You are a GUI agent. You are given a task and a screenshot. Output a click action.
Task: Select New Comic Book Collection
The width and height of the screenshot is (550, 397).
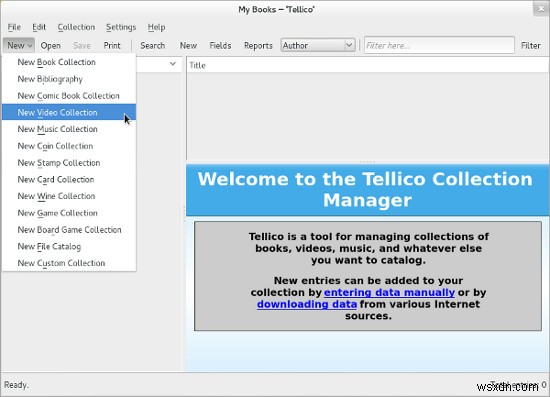69,96
